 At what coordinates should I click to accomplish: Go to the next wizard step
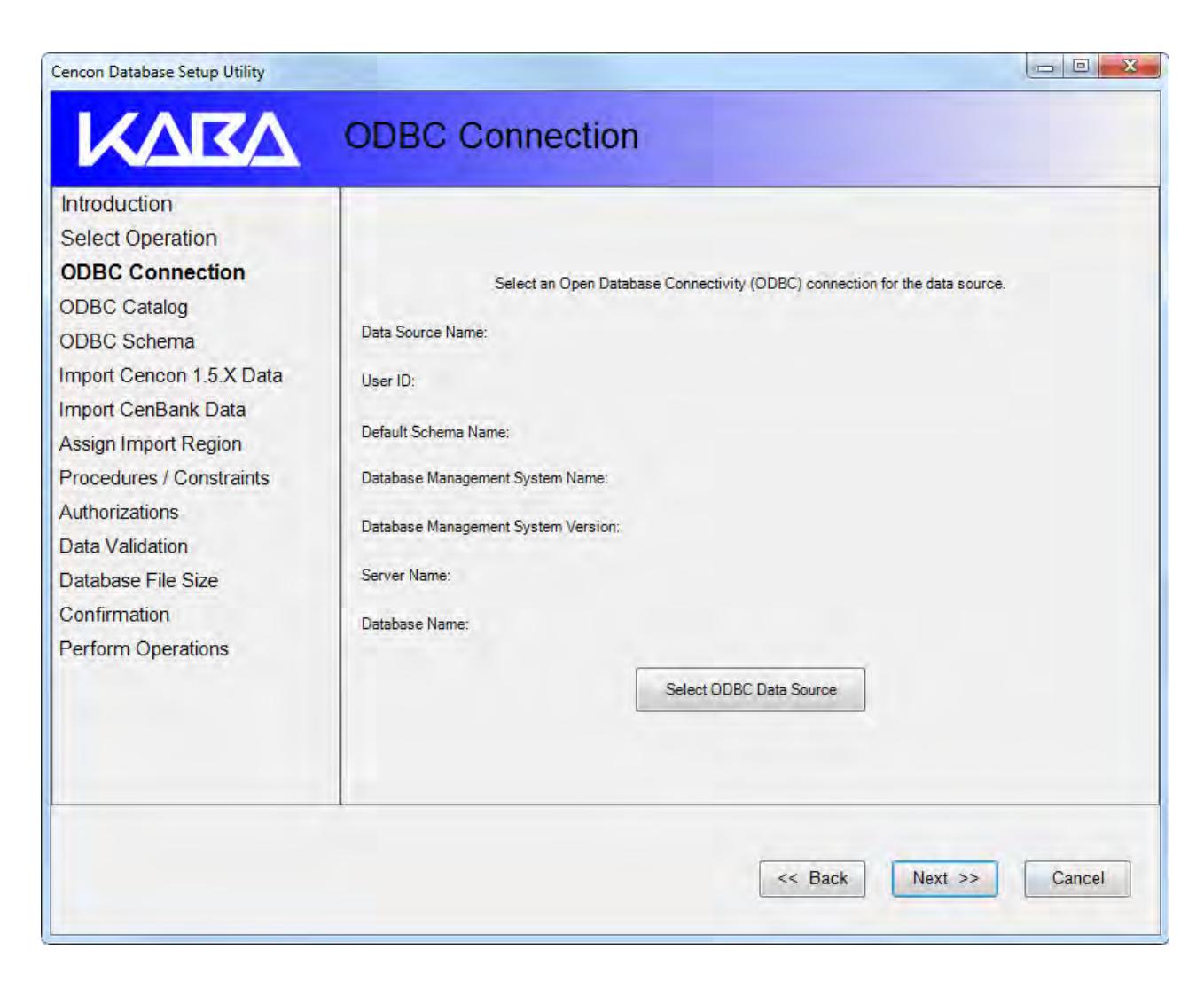coord(945,878)
